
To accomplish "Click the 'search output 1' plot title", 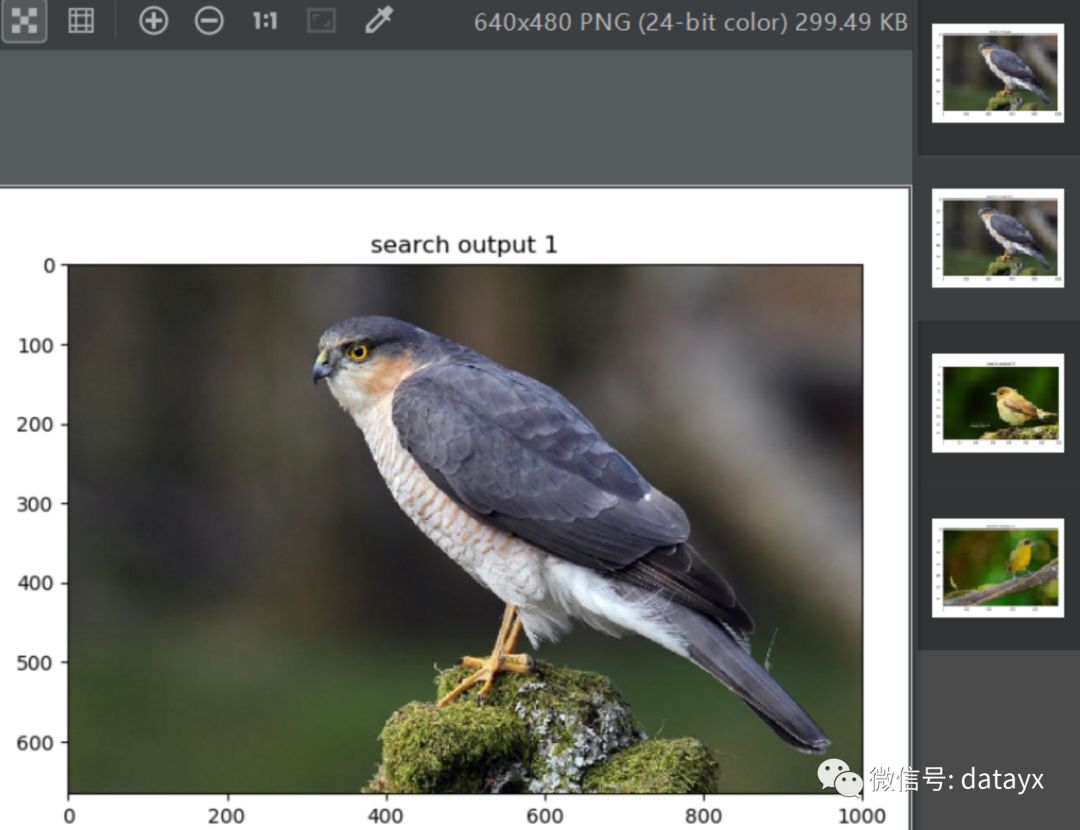I will [x=464, y=245].
